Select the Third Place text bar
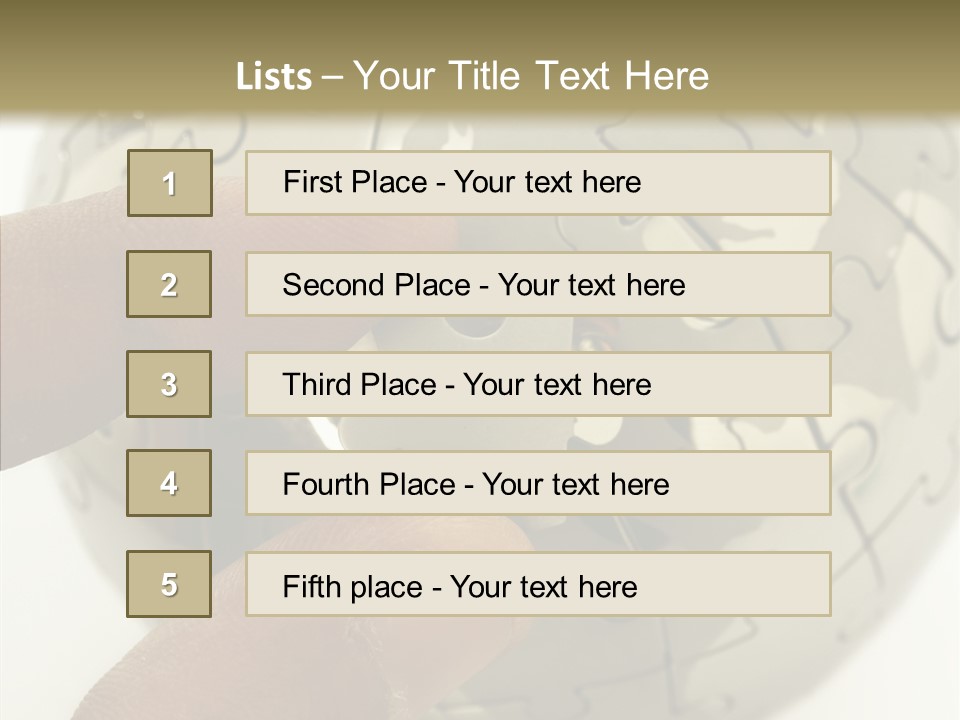The height and width of the screenshot is (720, 960). coord(538,384)
